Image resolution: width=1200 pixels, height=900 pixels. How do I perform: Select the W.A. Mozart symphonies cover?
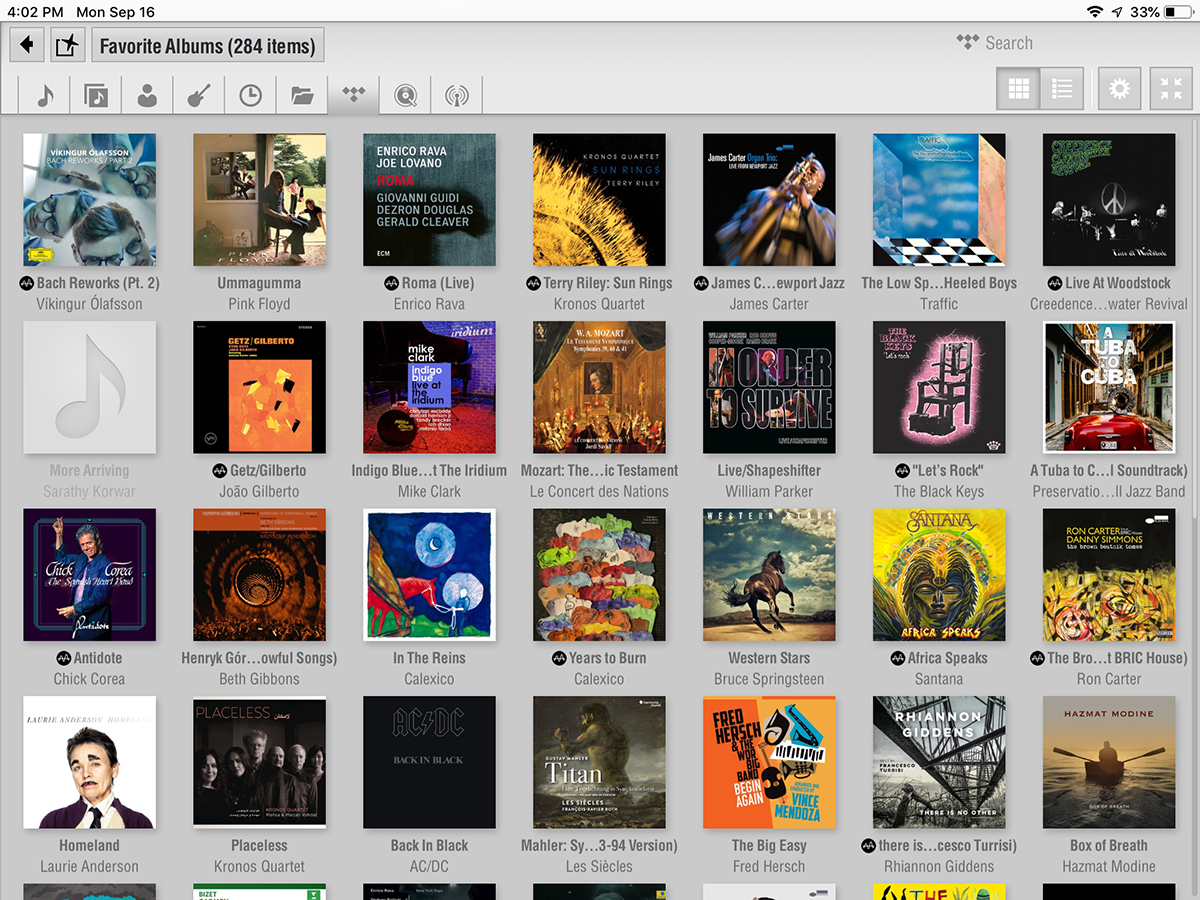[599, 387]
